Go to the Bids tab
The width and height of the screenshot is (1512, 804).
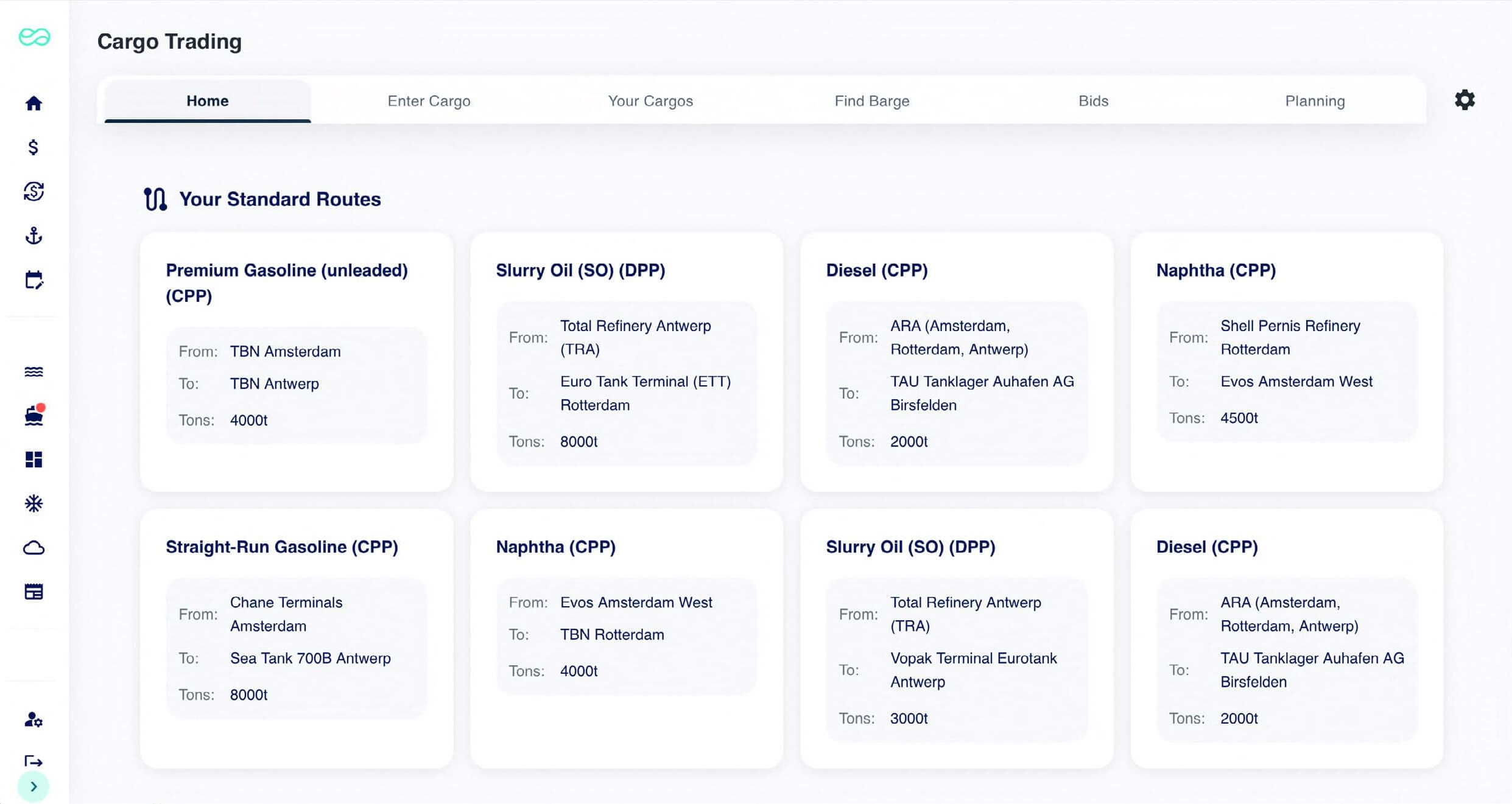coord(1093,101)
